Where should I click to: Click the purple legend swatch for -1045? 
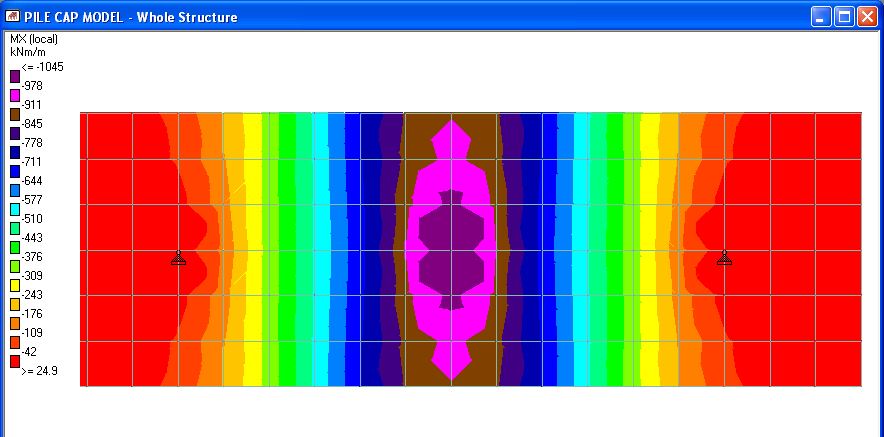pyautogui.click(x=15, y=76)
